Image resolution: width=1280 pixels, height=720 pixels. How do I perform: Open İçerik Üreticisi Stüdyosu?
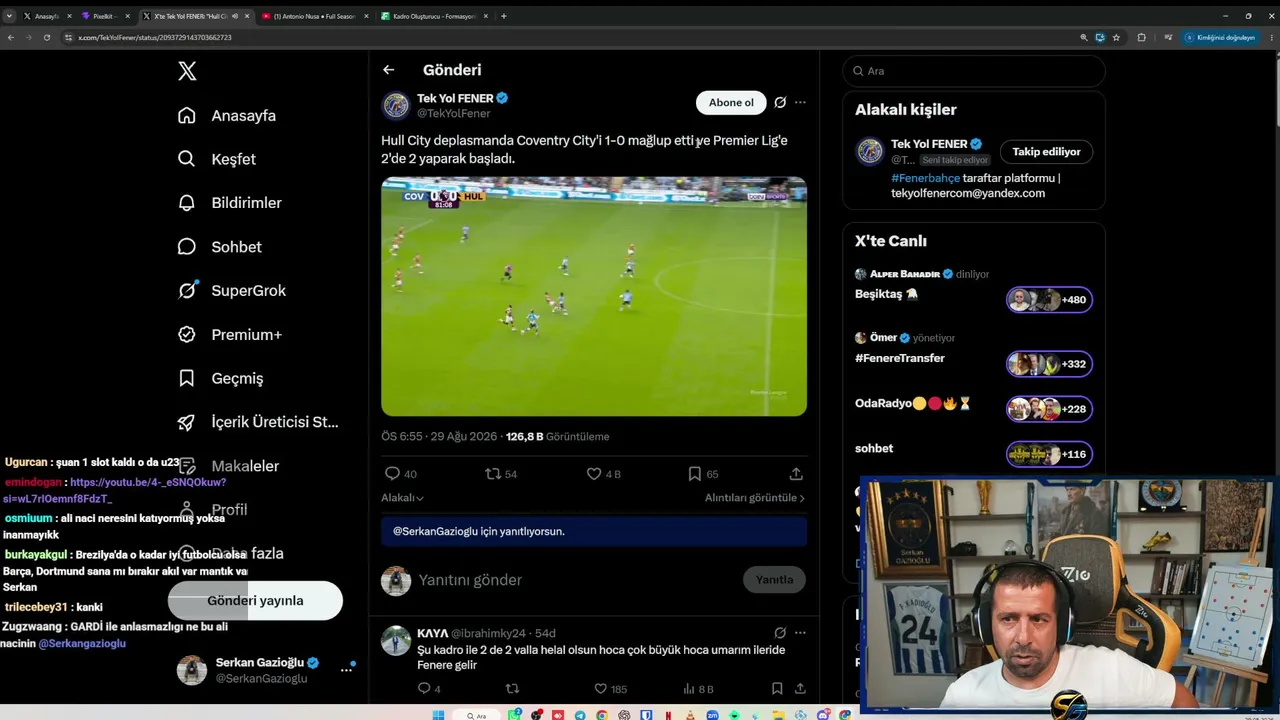click(258, 422)
